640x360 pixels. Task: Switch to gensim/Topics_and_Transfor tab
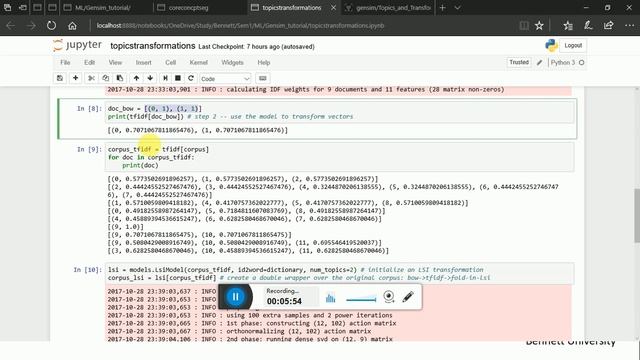pos(388,7)
